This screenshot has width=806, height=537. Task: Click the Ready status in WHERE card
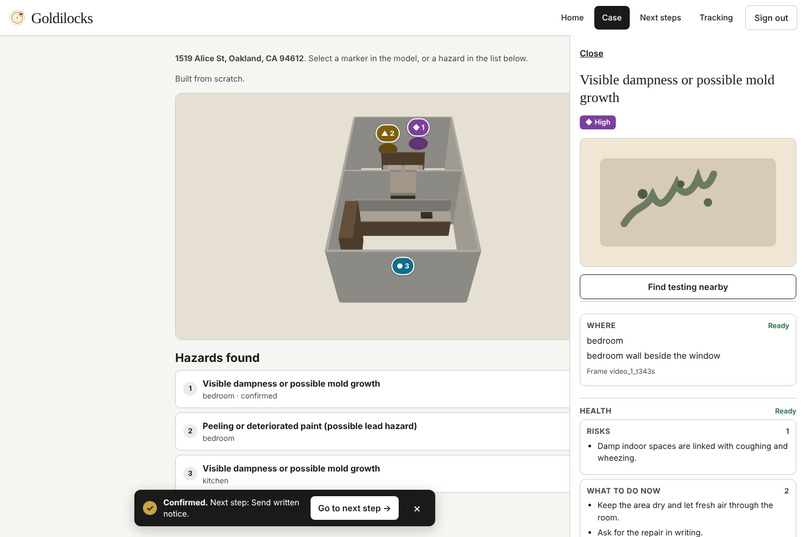778,325
